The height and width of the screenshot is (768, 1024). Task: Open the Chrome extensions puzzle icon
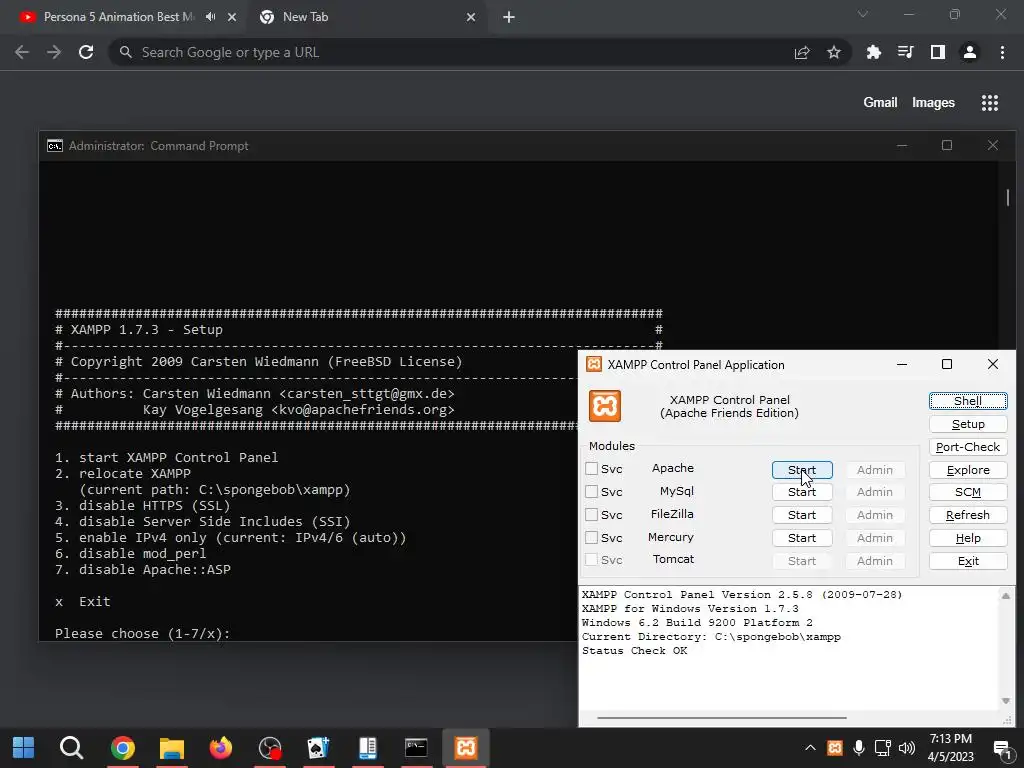click(x=873, y=52)
